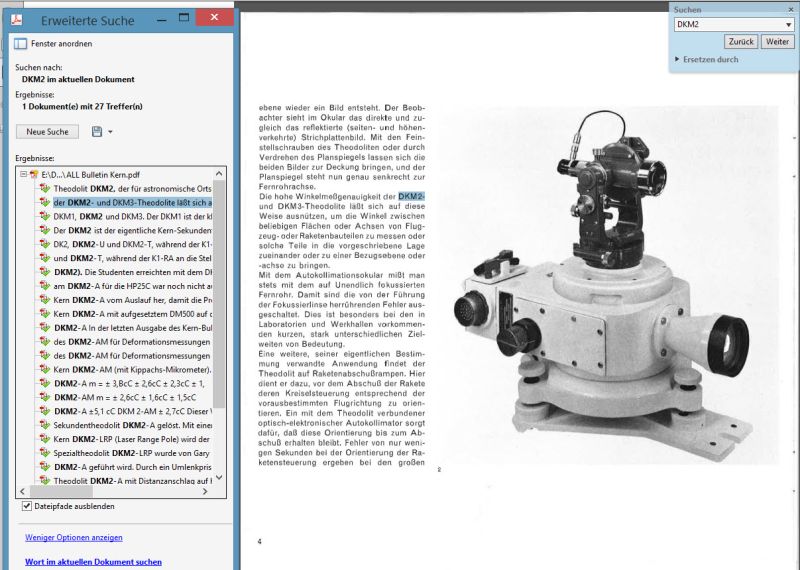
Task: Click the Neue Suche button
Action: [x=47, y=132]
